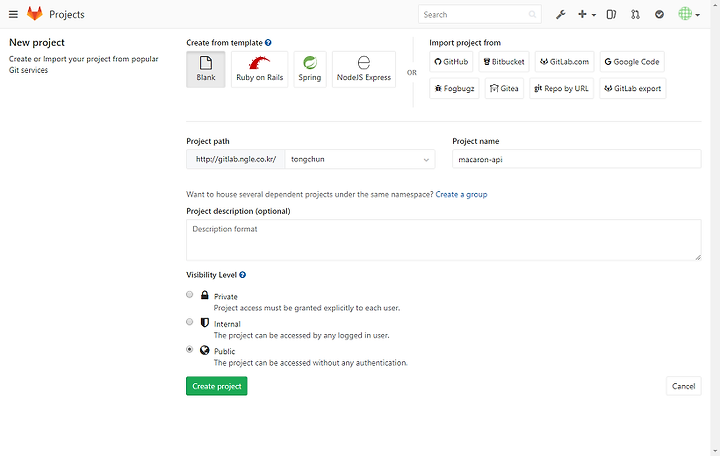720x456 pixels.
Task: Import project from Bitbucket
Action: pyautogui.click(x=504, y=62)
